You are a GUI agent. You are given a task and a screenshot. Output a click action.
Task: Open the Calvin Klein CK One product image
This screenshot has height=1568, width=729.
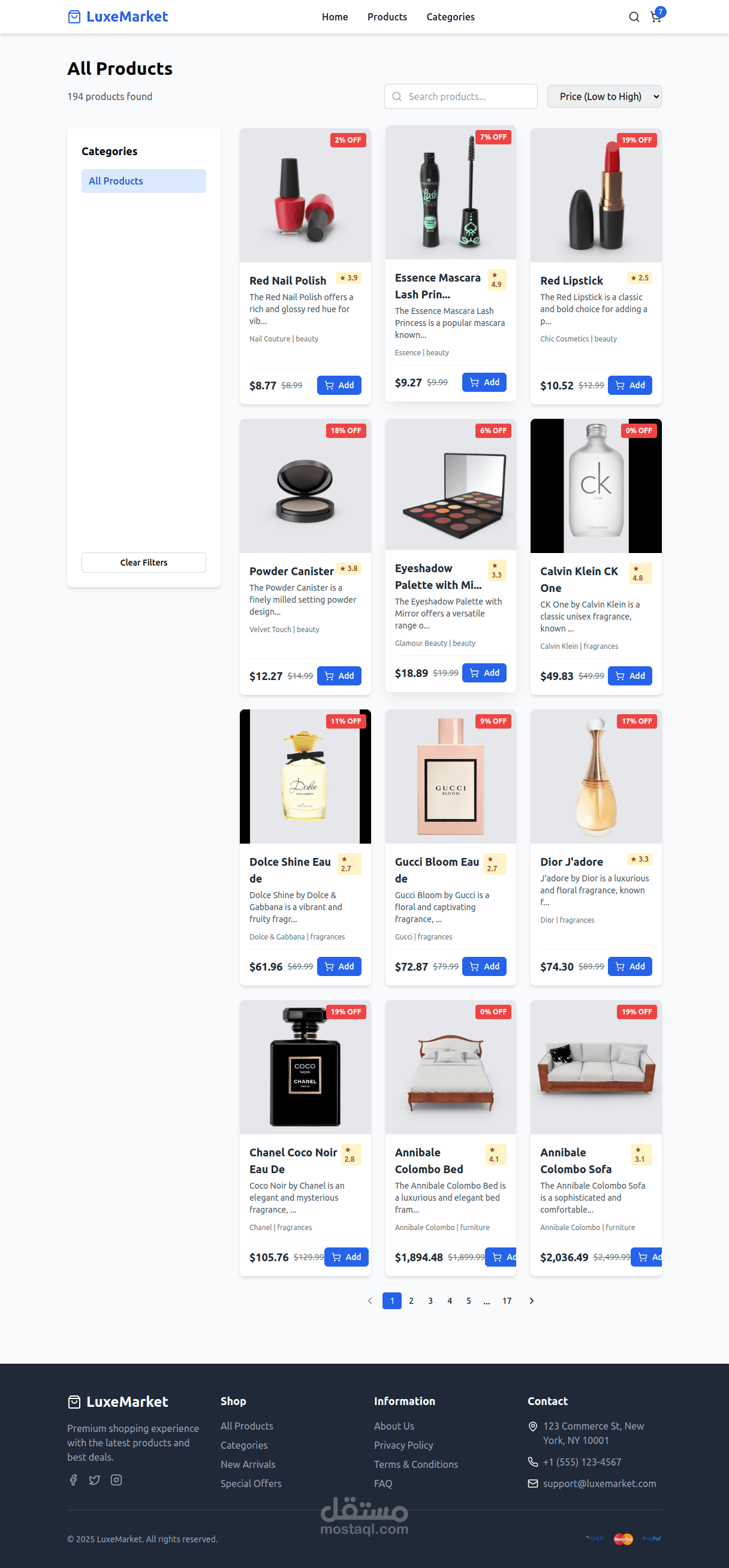point(596,486)
